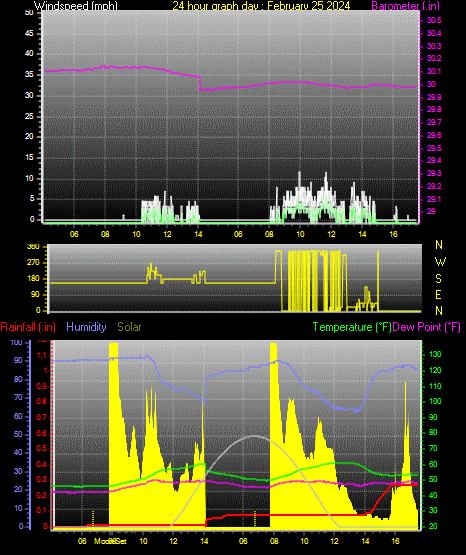Screen dimensions: 466x555
Task: Click the blue Humidity legend label
Action: [86, 327]
